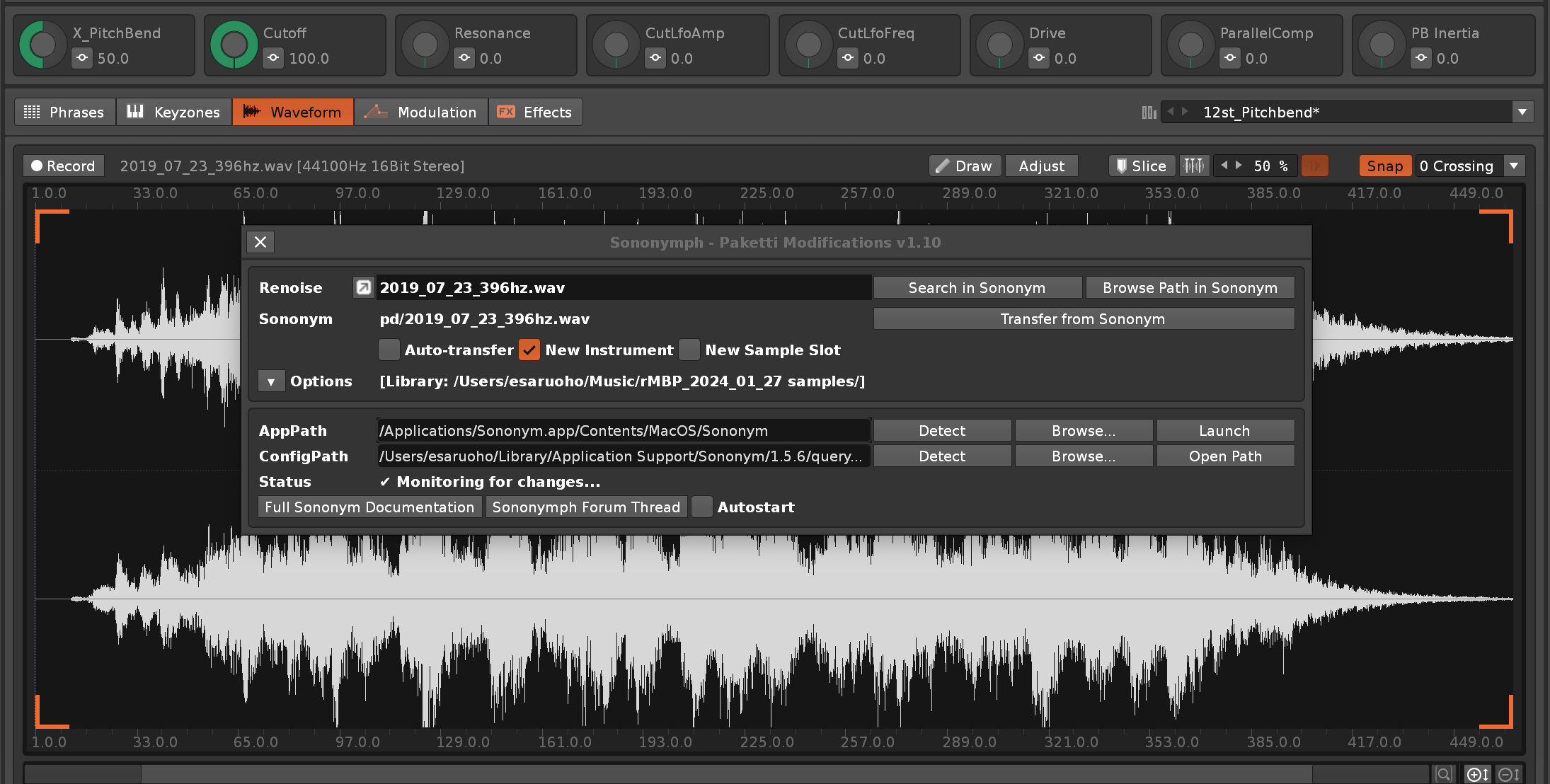Image resolution: width=1550 pixels, height=784 pixels.
Task: Toggle the Snap button
Action: pos(1384,166)
